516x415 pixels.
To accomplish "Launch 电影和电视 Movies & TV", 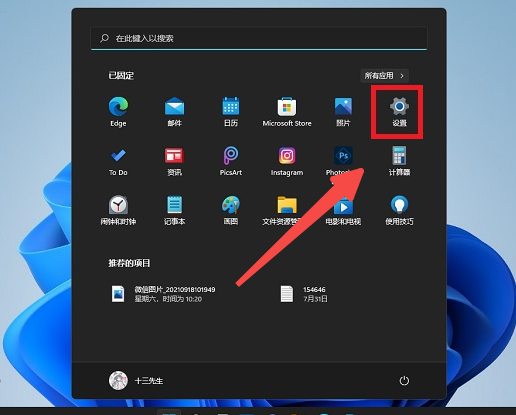I will 343,210.
